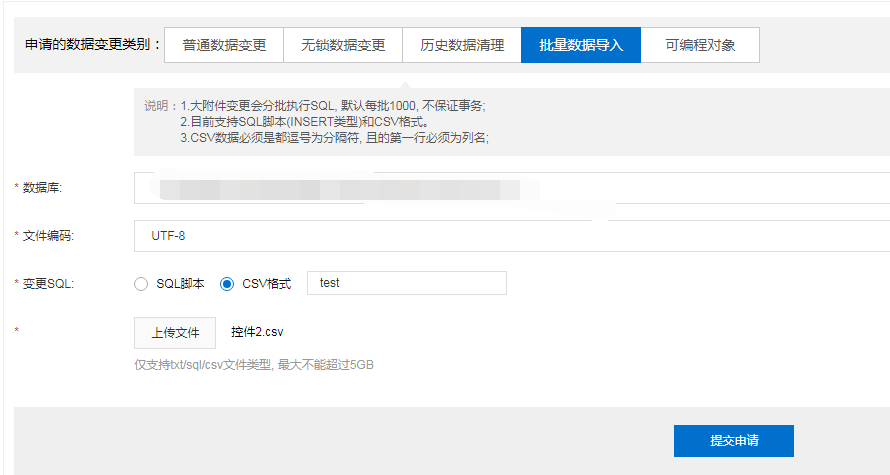The image size is (890, 475).
Task: Click the table name field containing test
Action: pos(406,283)
